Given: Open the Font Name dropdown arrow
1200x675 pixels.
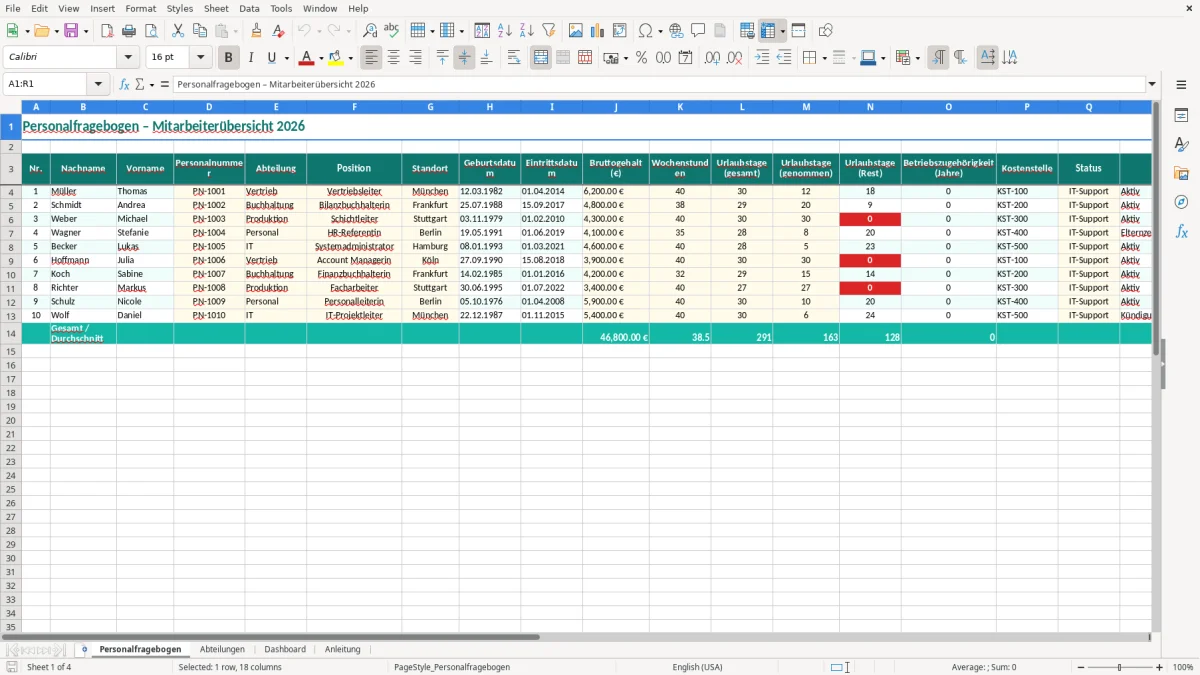Looking at the screenshot, I should pos(127,58).
